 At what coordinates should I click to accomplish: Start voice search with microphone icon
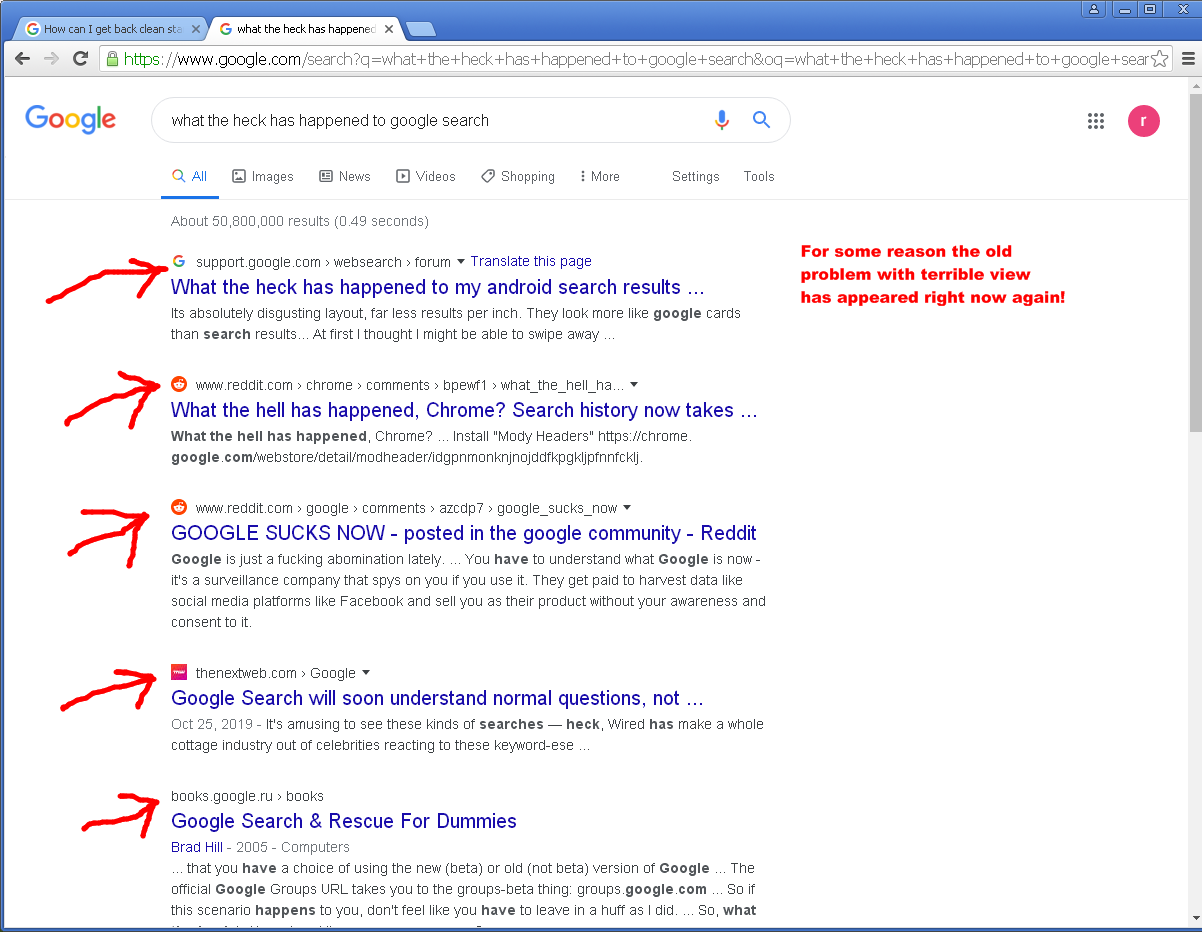coord(722,120)
